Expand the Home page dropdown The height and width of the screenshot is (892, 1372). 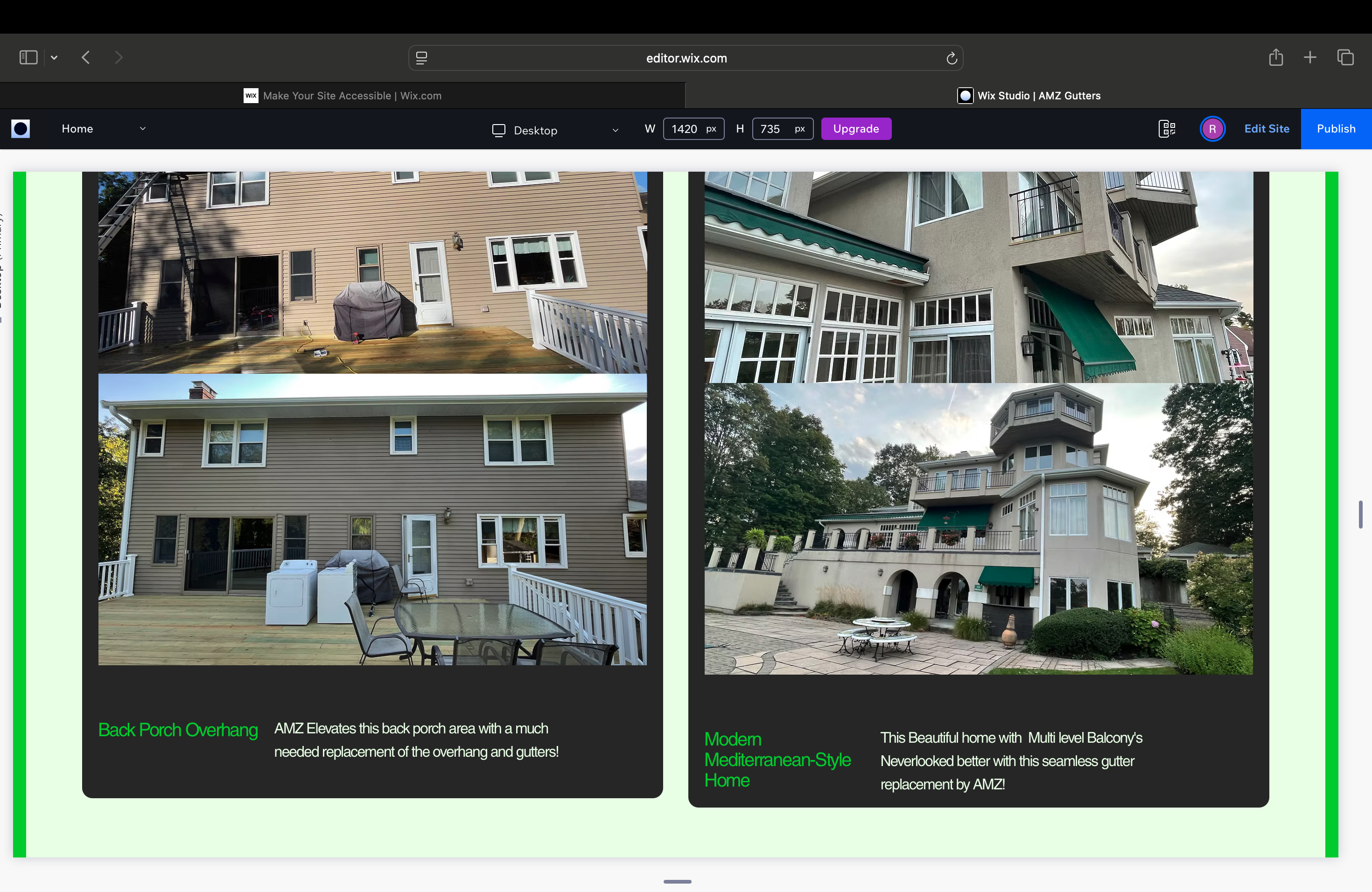[104, 128]
